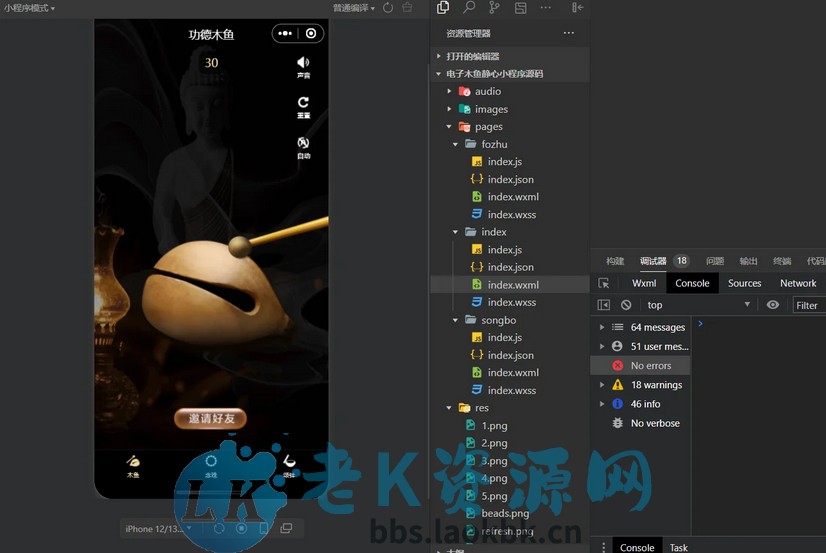Image resolution: width=826 pixels, height=553 pixels.
Task: Clear console with the ban icon
Action: [626, 305]
